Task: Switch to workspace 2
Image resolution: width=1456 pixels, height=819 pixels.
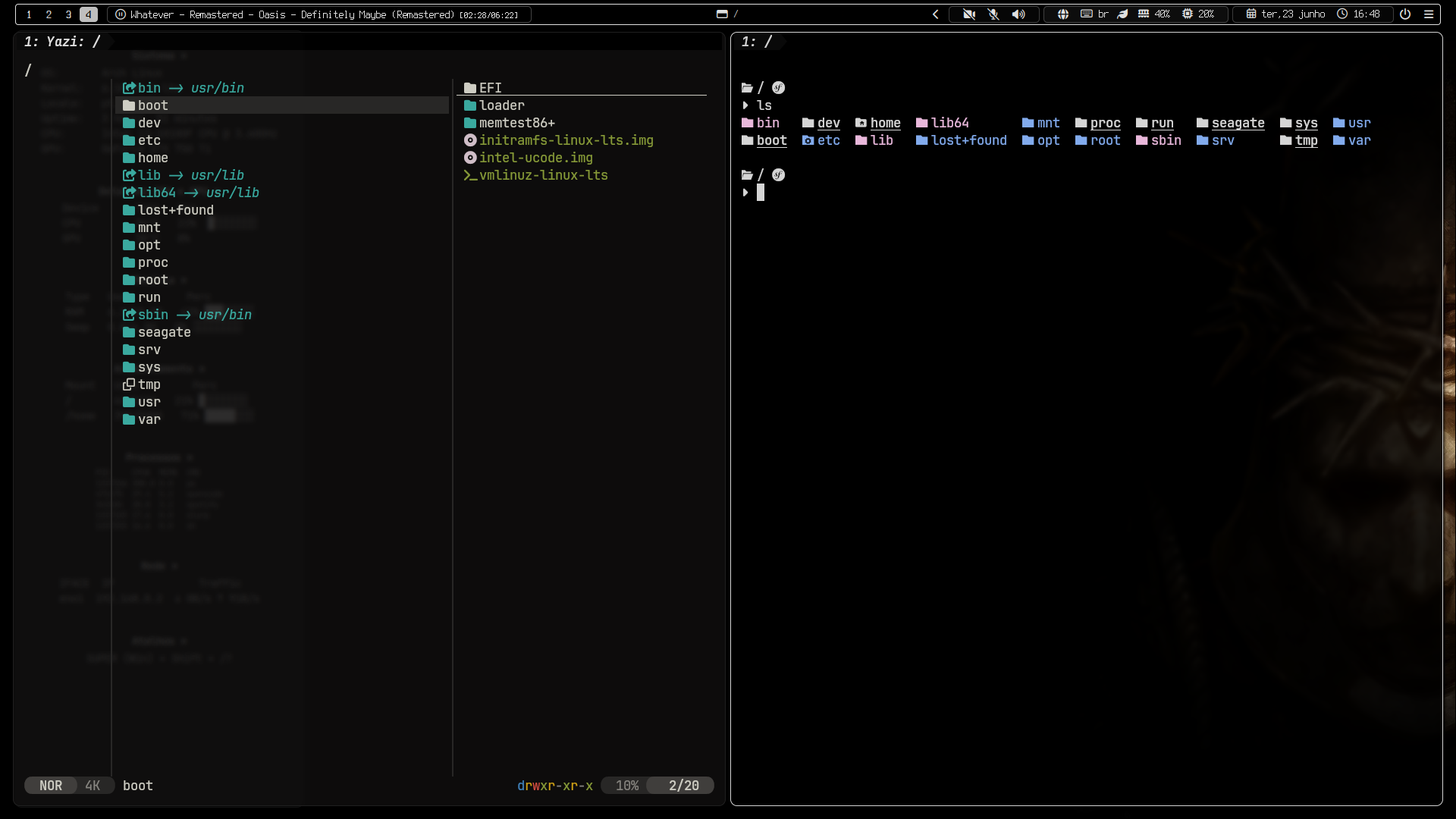Action: pyautogui.click(x=49, y=14)
